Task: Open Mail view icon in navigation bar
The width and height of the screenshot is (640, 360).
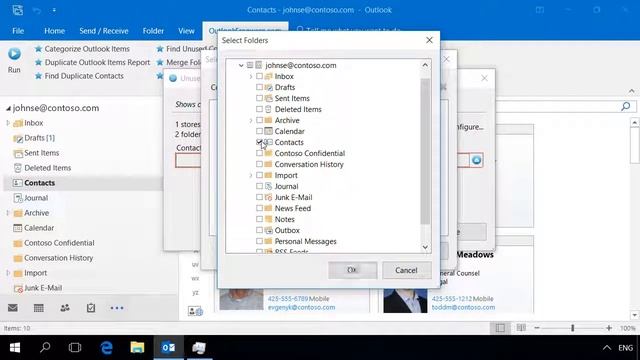Action: [13, 308]
